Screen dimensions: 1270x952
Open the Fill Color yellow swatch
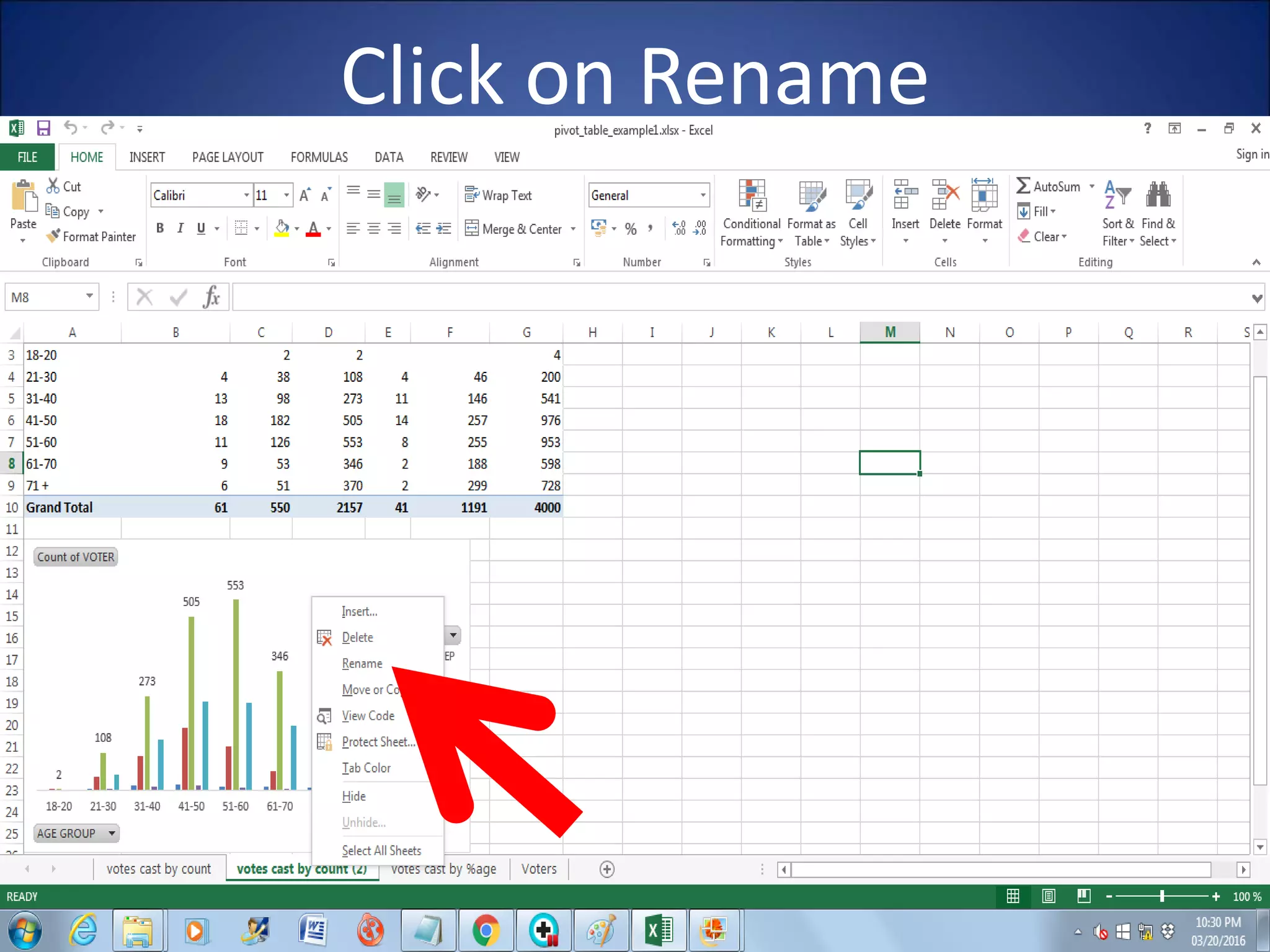point(282,229)
